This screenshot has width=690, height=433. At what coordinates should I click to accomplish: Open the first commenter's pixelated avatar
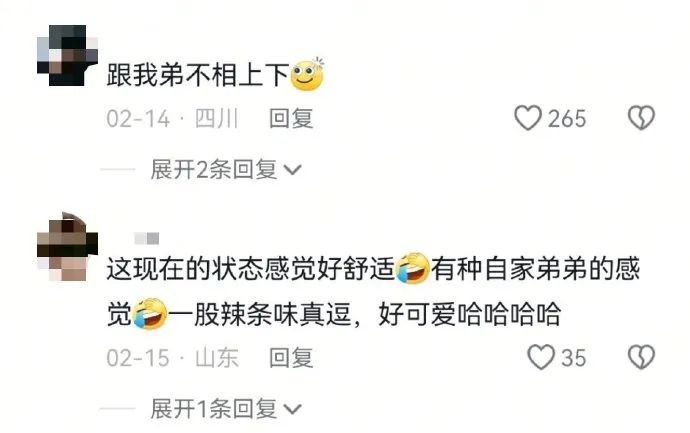point(67,55)
